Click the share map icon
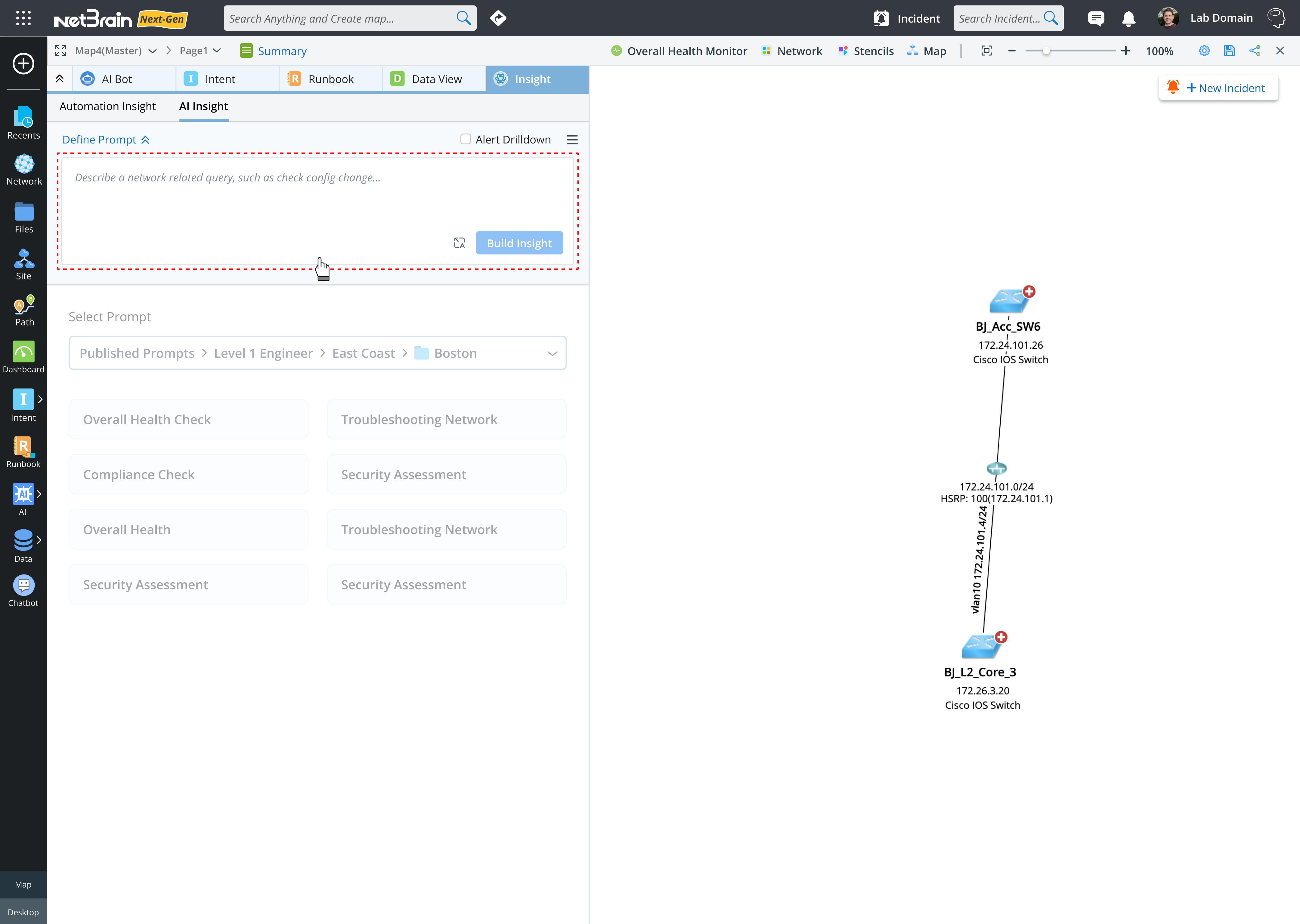The height and width of the screenshot is (924, 1300). 1255,51
